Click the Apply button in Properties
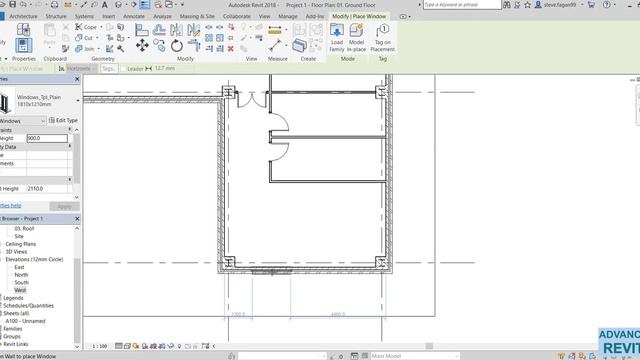Viewport: 640px width, 360px height. click(64, 207)
